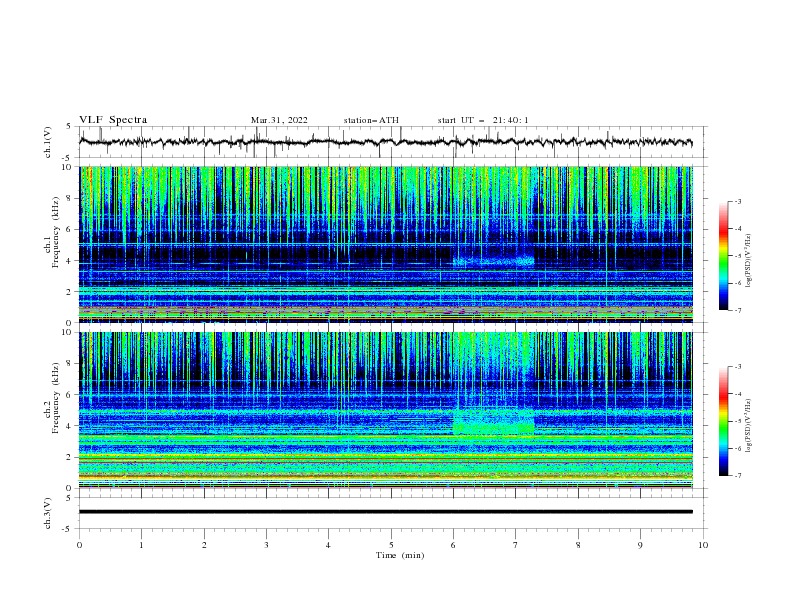Click the date 'Mar.31, 2022'
This screenshot has height=612, width=792.
279,120
